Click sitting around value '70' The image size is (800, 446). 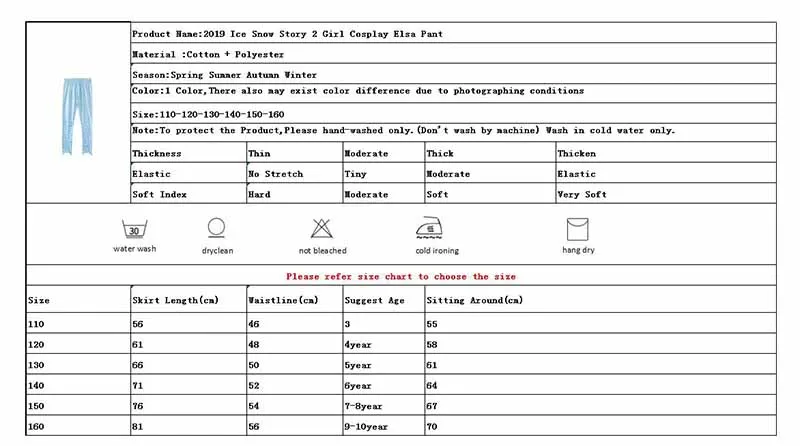pos(432,426)
